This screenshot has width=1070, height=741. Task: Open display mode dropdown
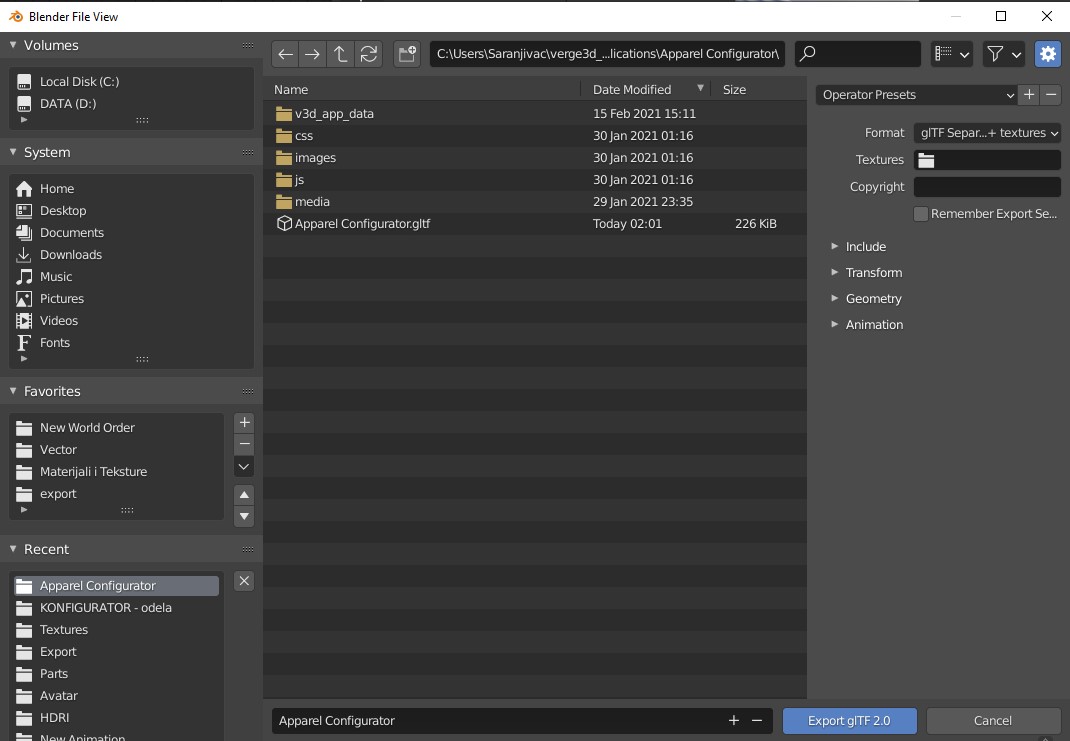click(951, 54)
